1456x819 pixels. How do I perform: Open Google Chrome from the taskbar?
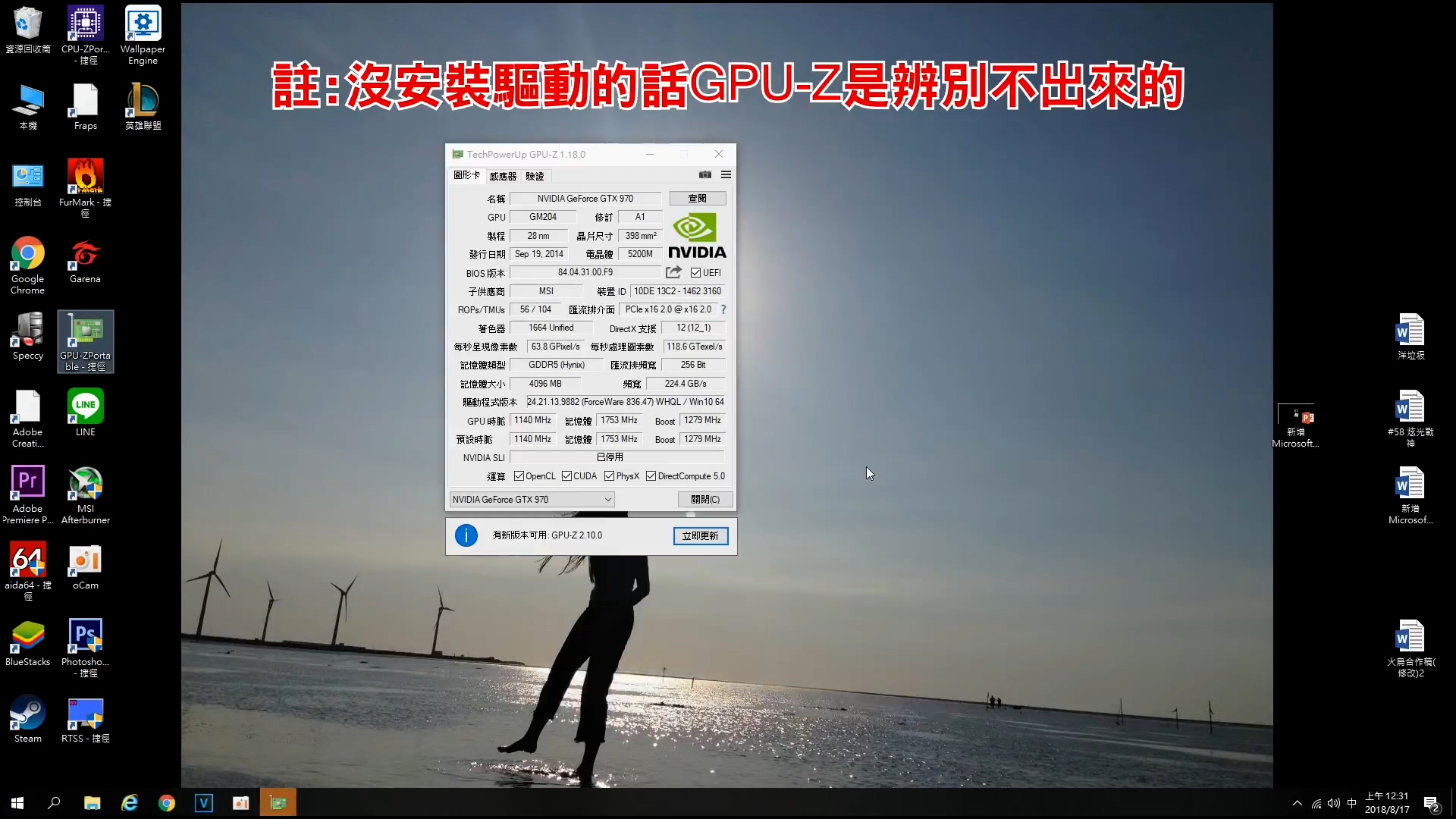166,802
